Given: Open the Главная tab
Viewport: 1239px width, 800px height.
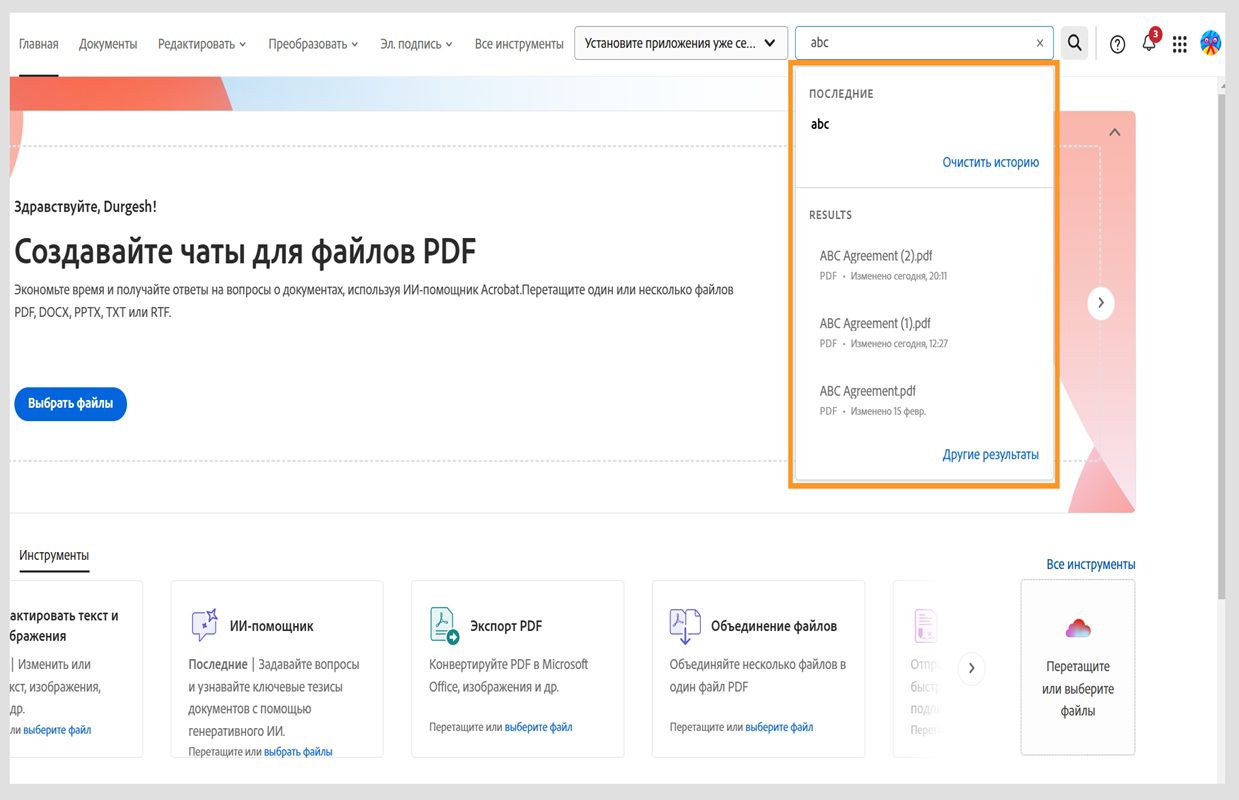Looking at the screenshot, I should click(x=39, y=44).
